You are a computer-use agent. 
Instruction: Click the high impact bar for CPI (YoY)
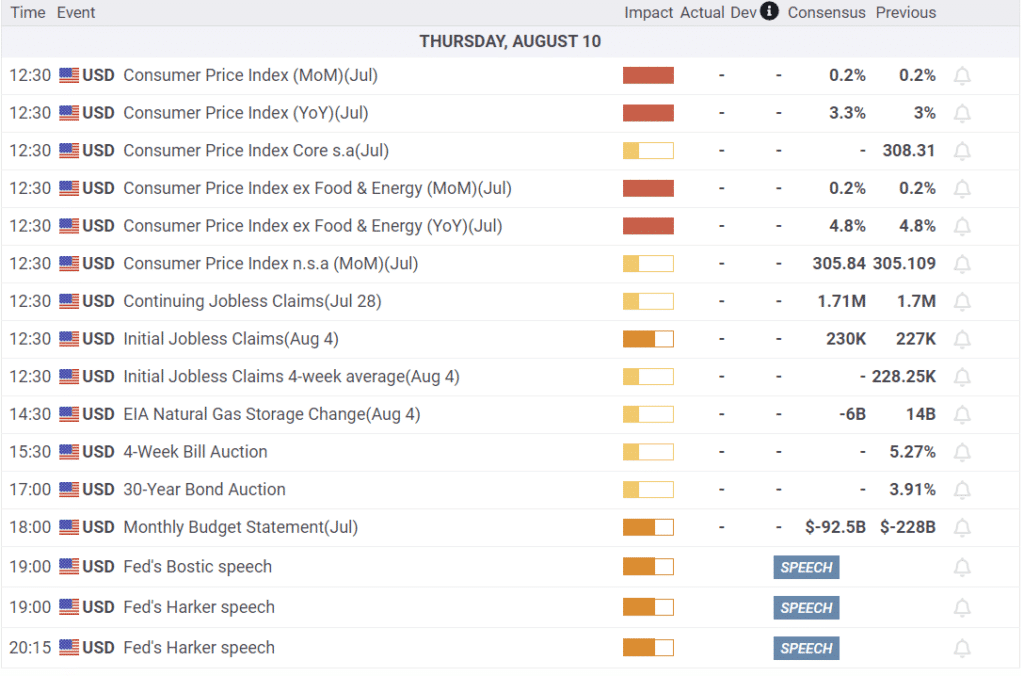[648, 113]
